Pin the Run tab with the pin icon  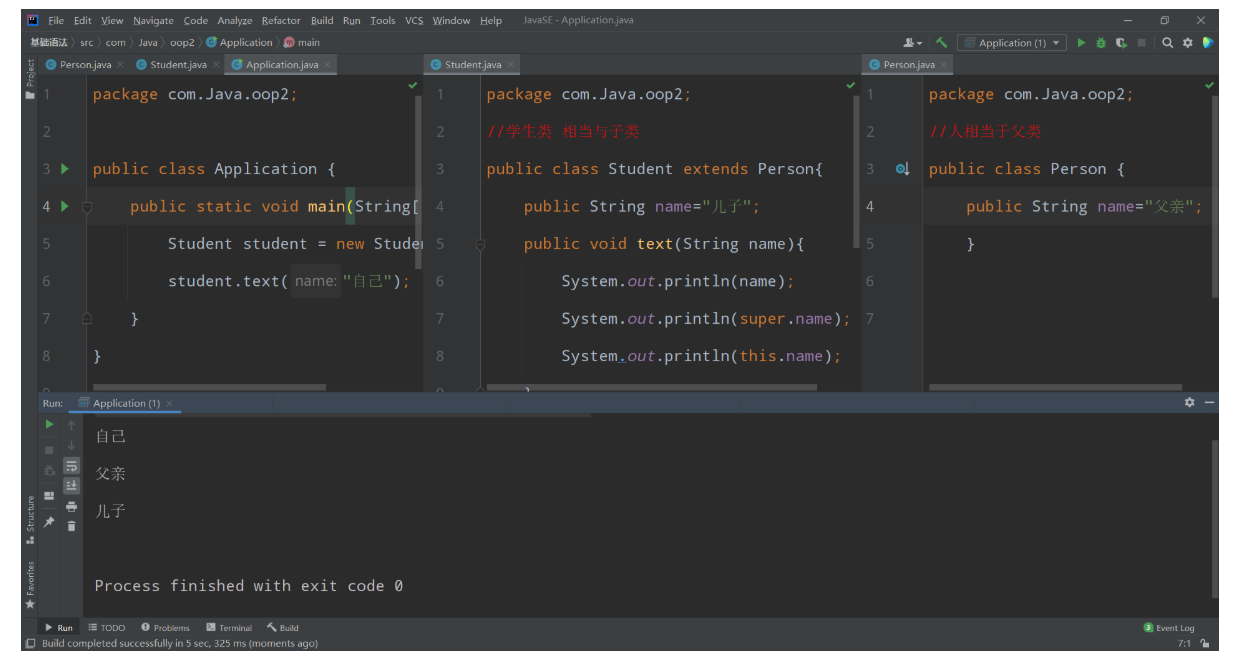click(49, 522)
